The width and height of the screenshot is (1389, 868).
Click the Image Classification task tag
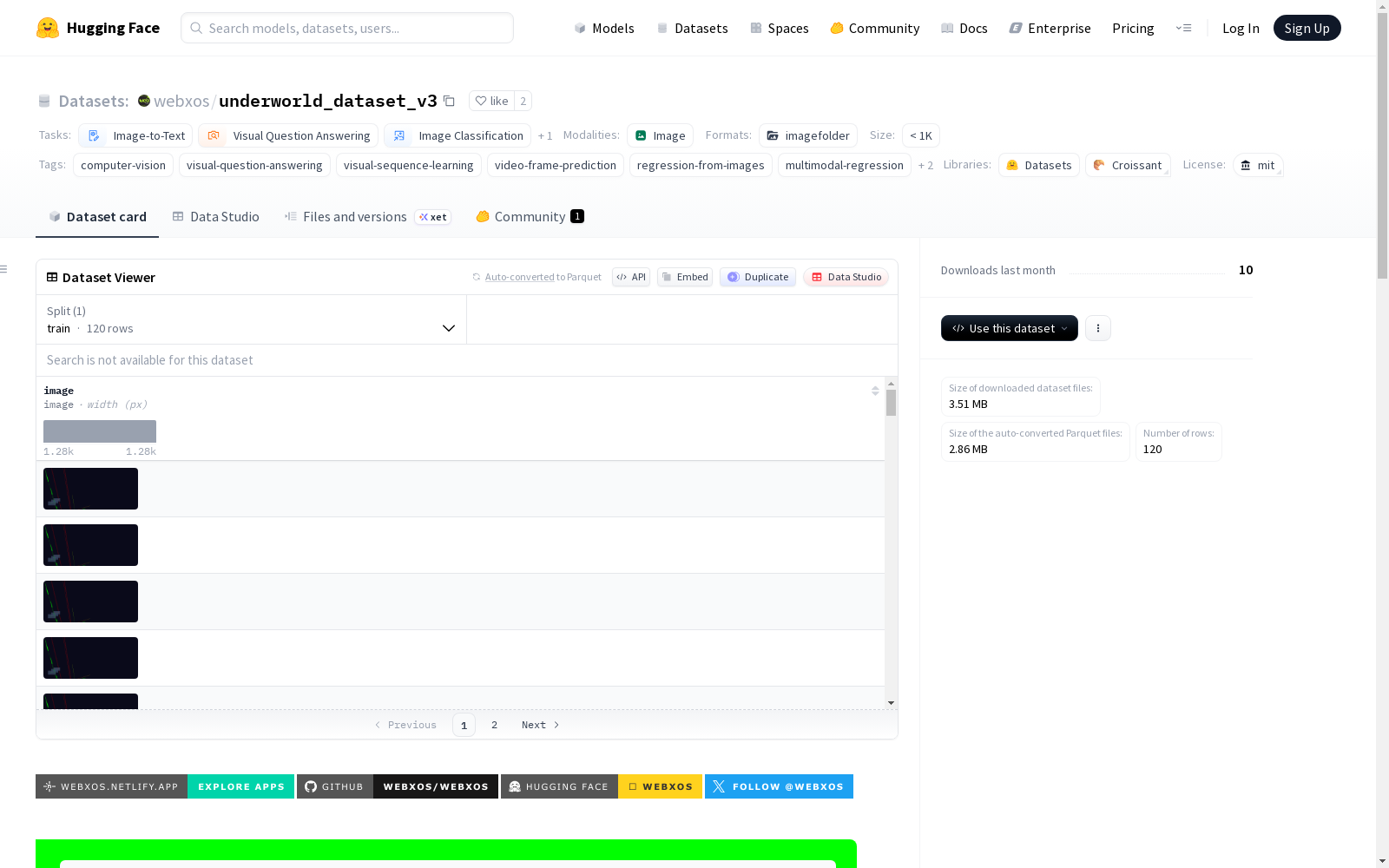[x=458, y=135]
